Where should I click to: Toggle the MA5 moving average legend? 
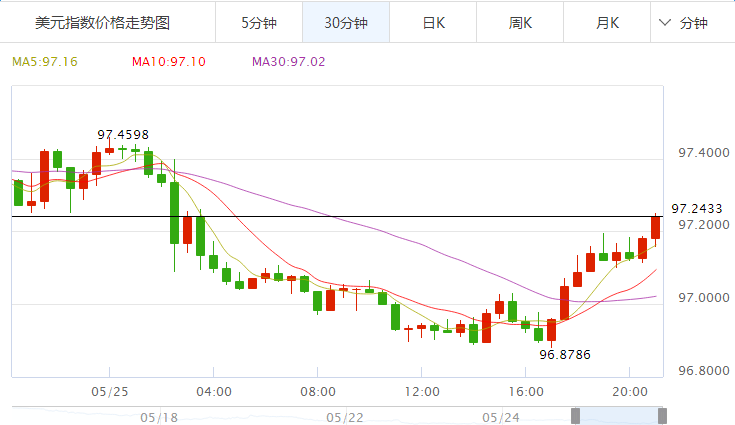click(44, 62)
